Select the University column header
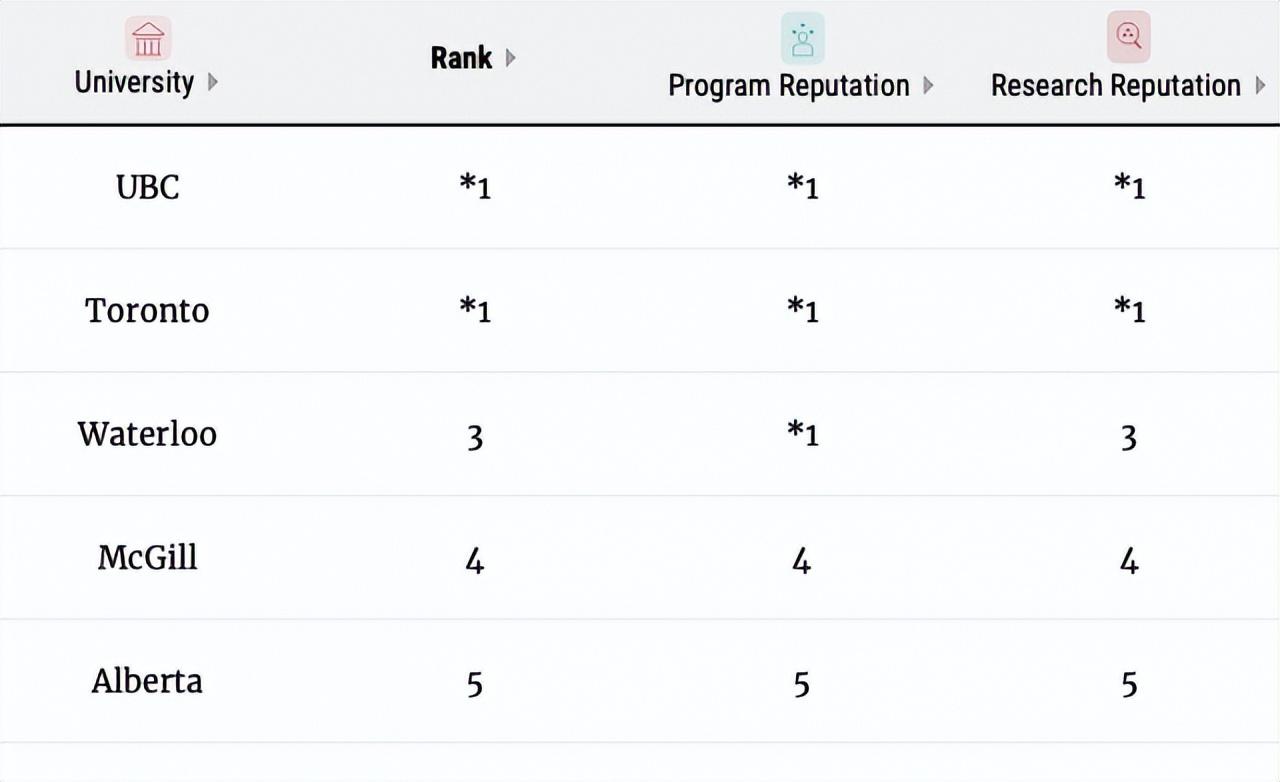1280x782 pixels. pos(134,82)
